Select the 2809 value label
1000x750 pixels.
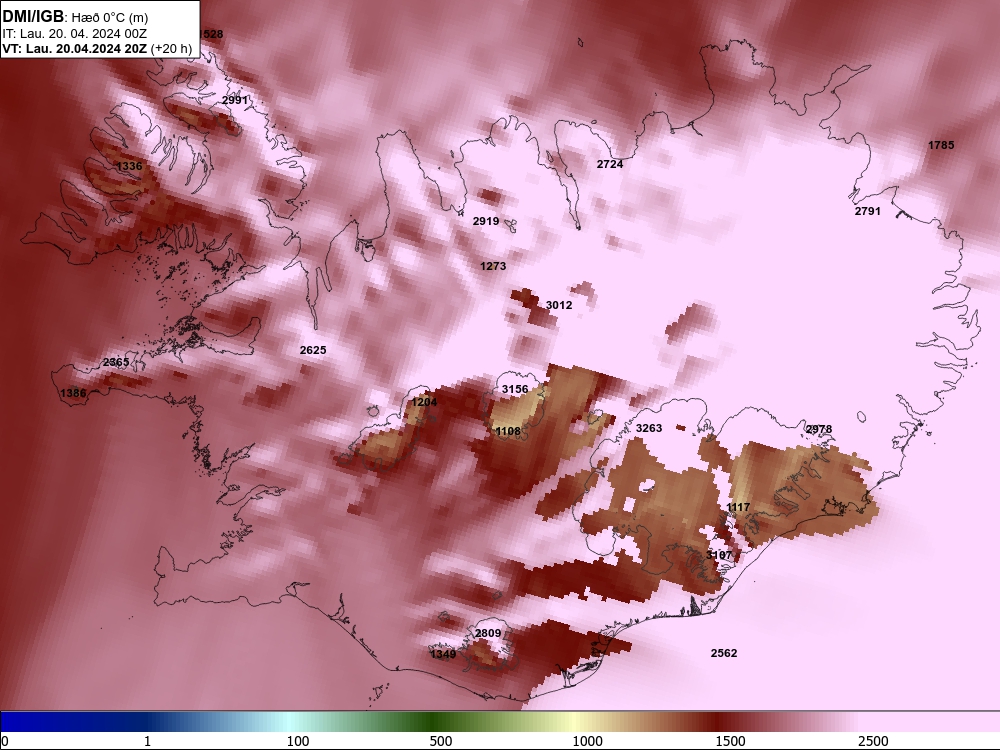coord(488,633)
